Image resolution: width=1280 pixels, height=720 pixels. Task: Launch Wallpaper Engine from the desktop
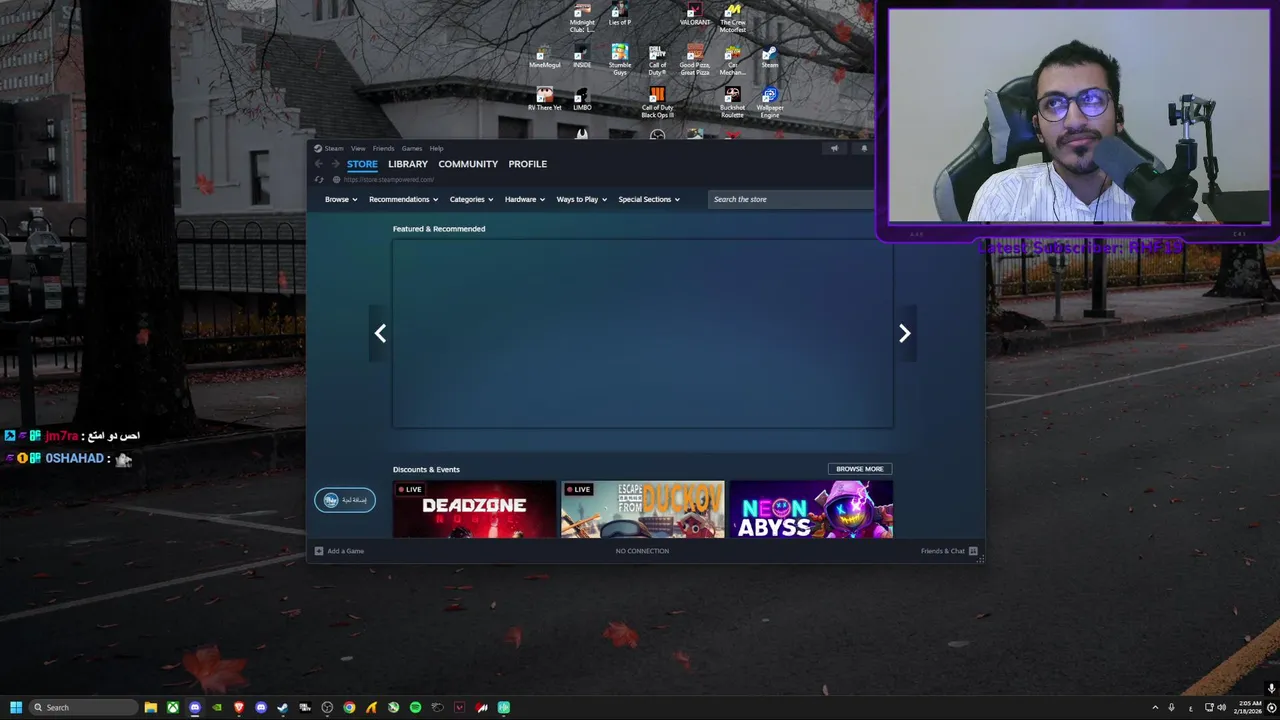(x=769, y=102)
